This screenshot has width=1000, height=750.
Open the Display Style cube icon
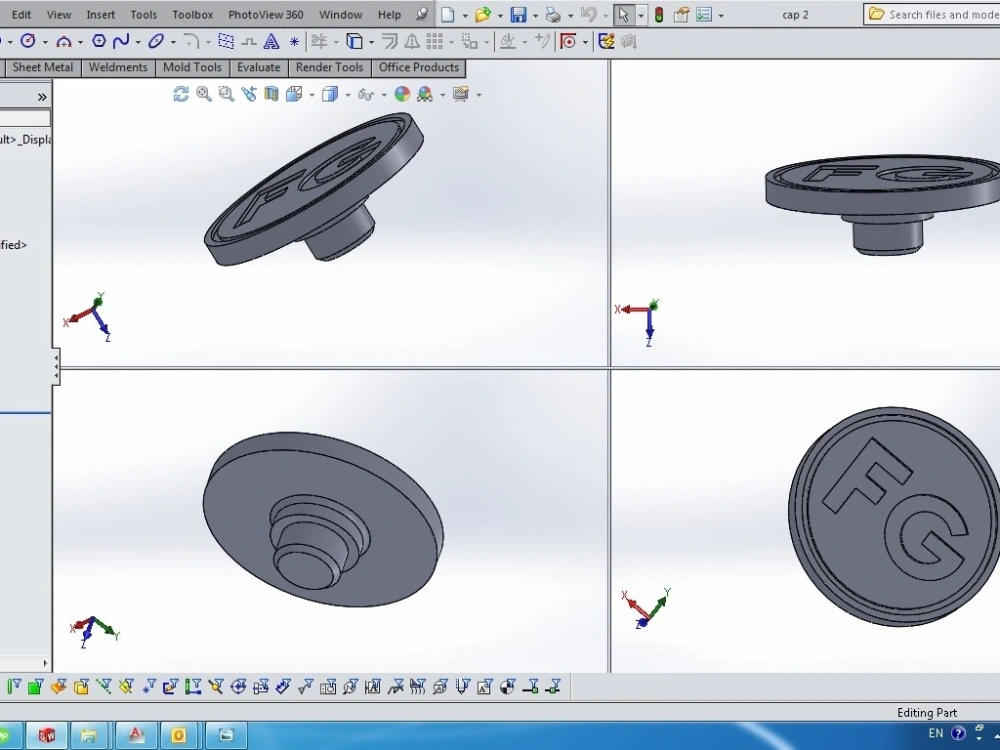[330, 94]
